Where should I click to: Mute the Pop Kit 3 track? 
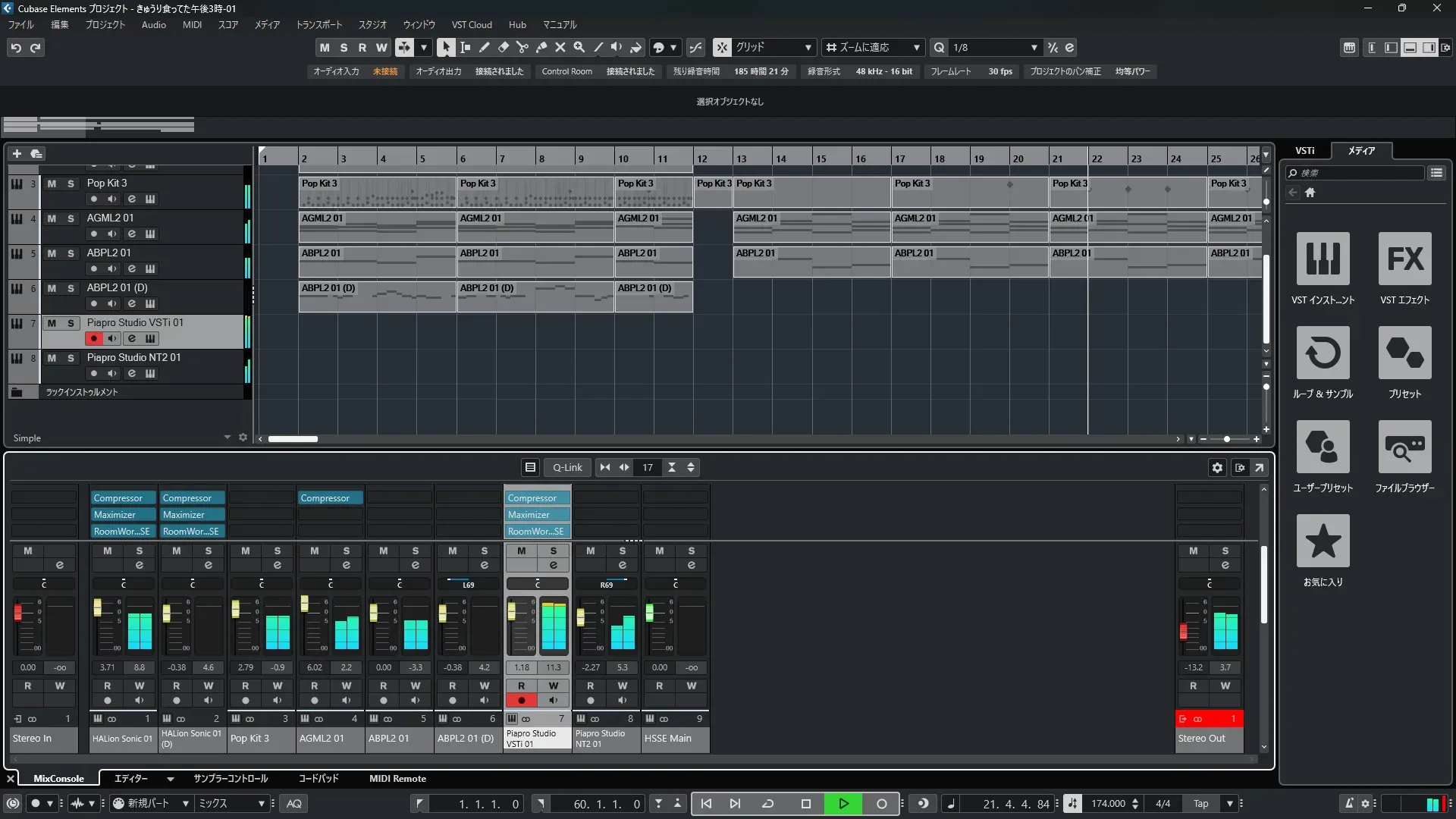52,184
